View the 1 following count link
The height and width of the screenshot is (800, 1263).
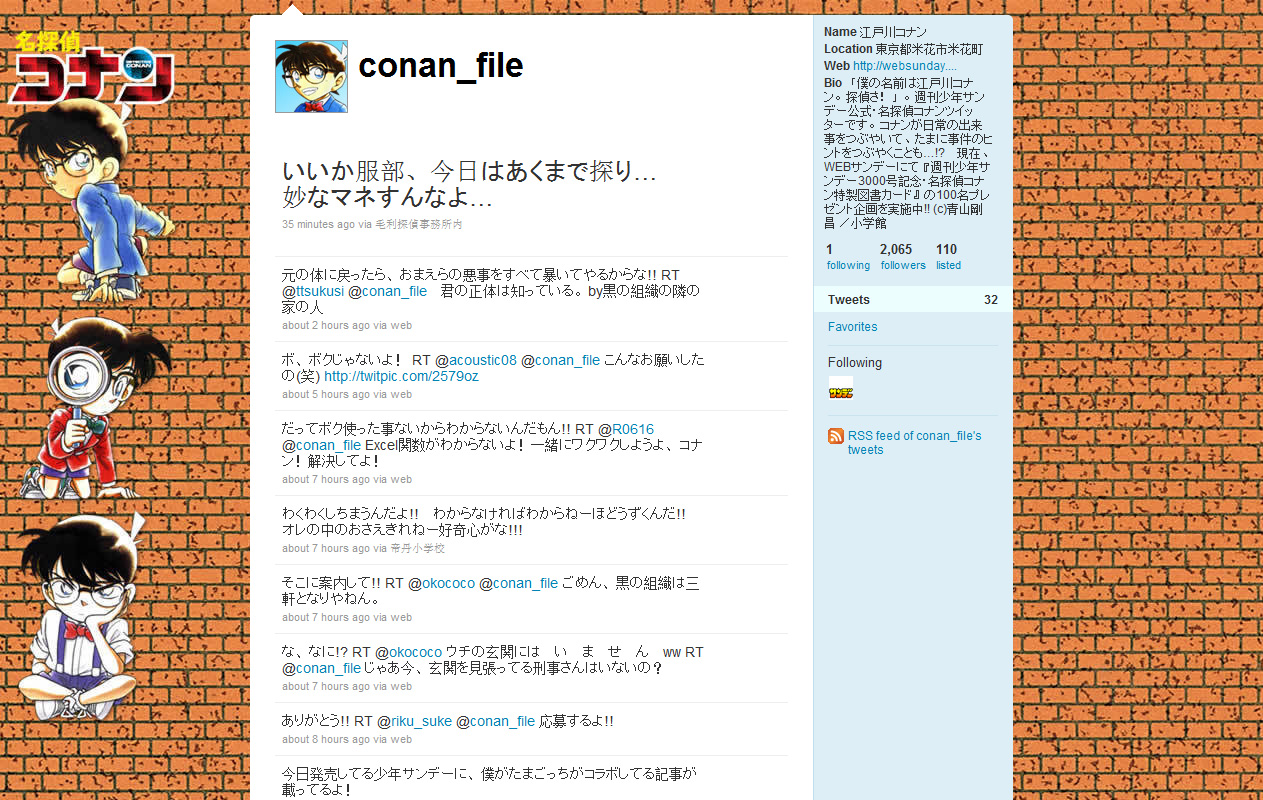click(848, 257)
